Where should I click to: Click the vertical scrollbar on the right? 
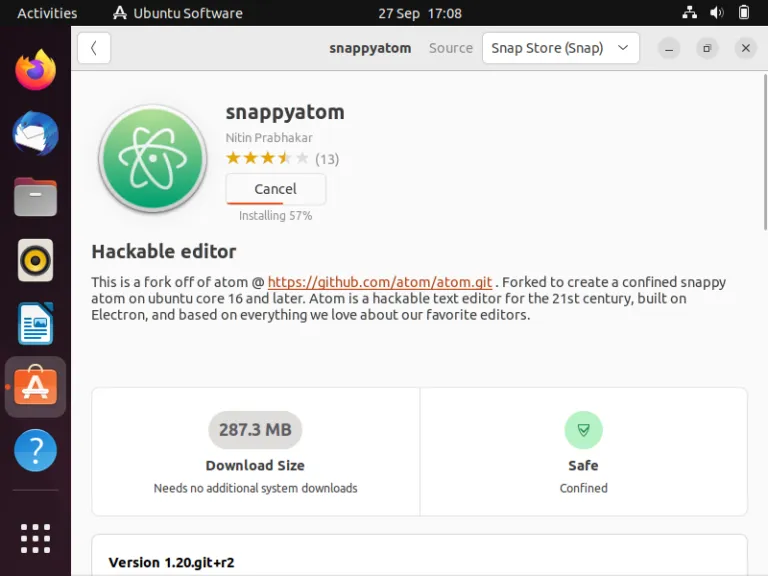765,152
